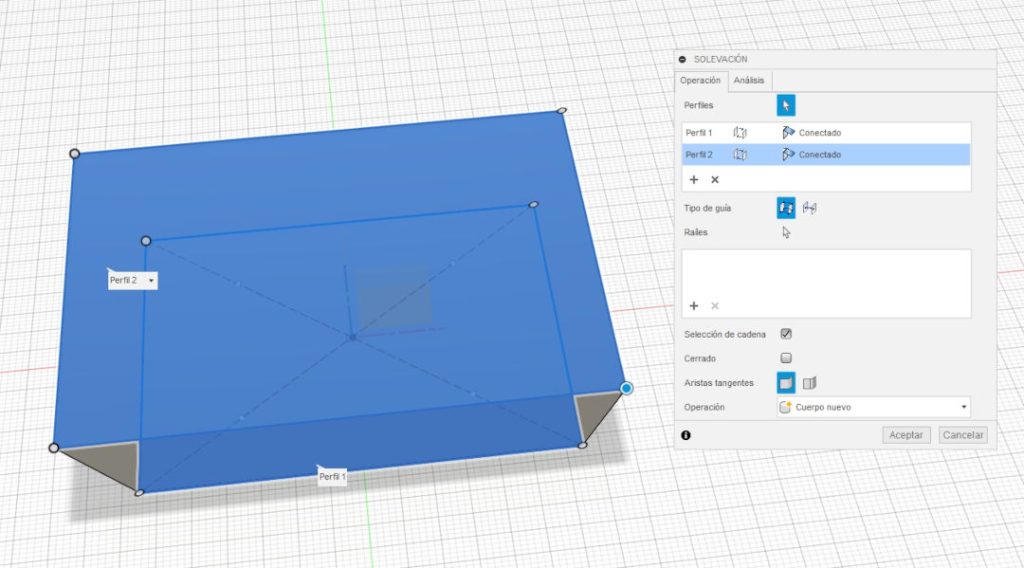Toggle the Selección de cadena checkbox
This screenshot has width=1024, height=568.
tap(786, 334)
